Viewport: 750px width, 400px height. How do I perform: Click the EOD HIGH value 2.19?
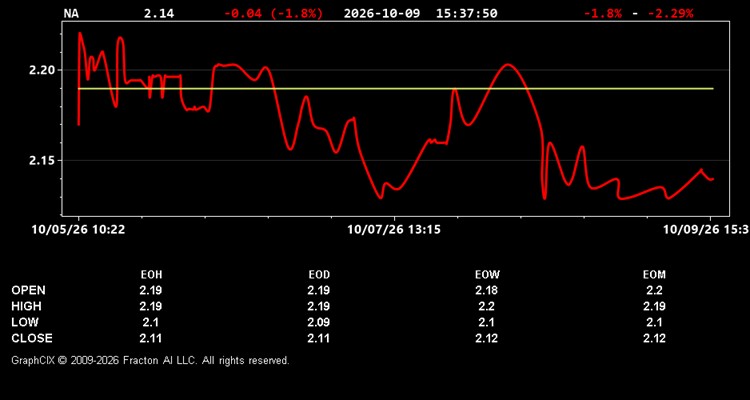point(319,306)
